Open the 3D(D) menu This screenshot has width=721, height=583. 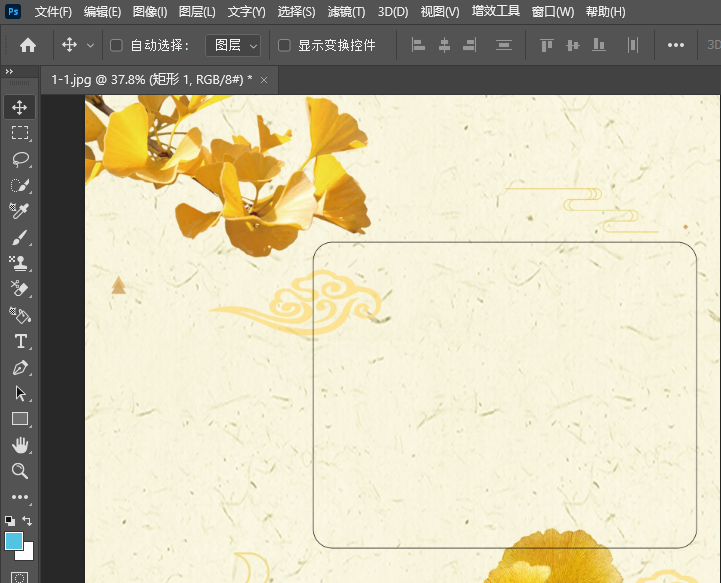393,11
